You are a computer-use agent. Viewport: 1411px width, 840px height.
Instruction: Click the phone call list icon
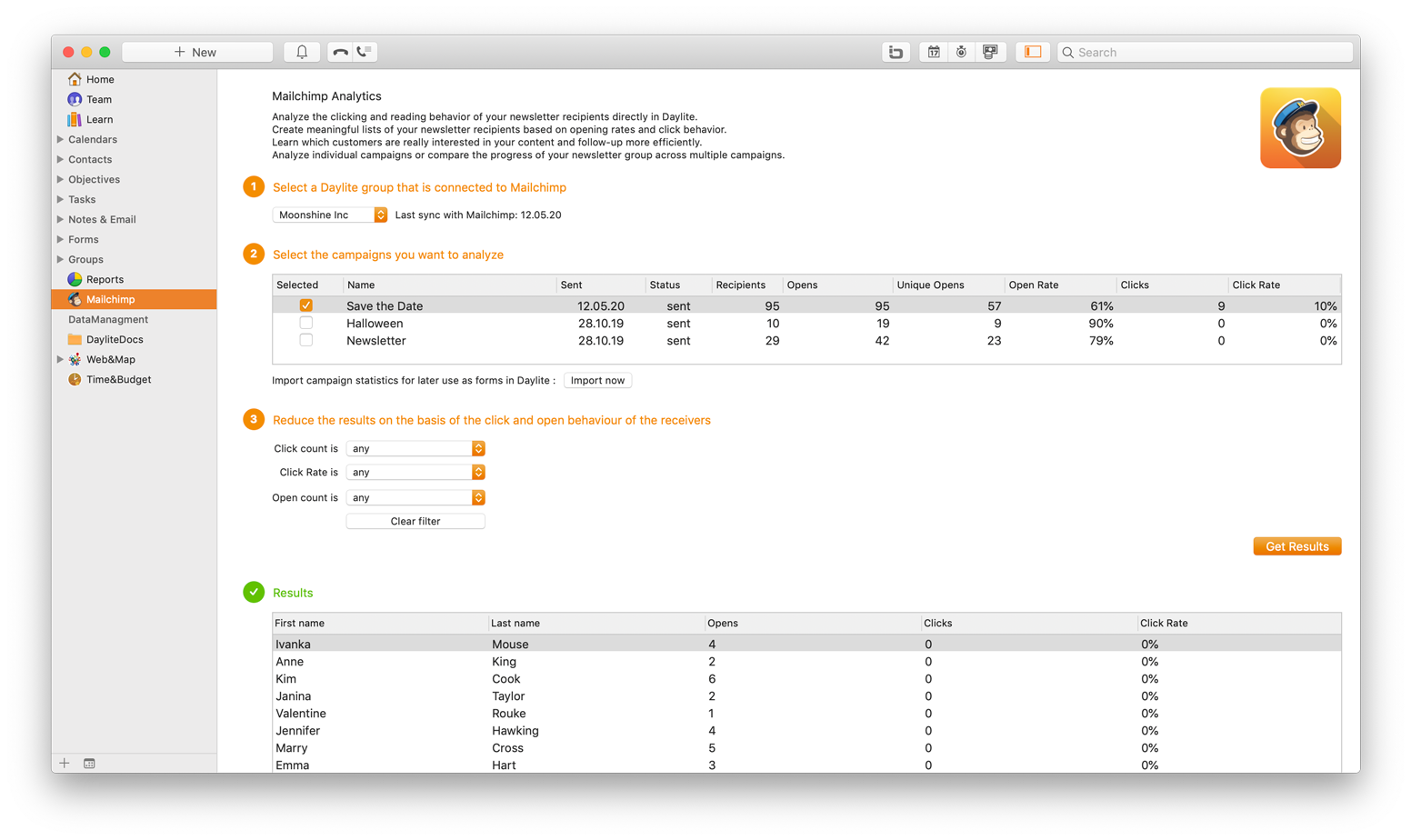pyautogui.click(x=365, y=52)
